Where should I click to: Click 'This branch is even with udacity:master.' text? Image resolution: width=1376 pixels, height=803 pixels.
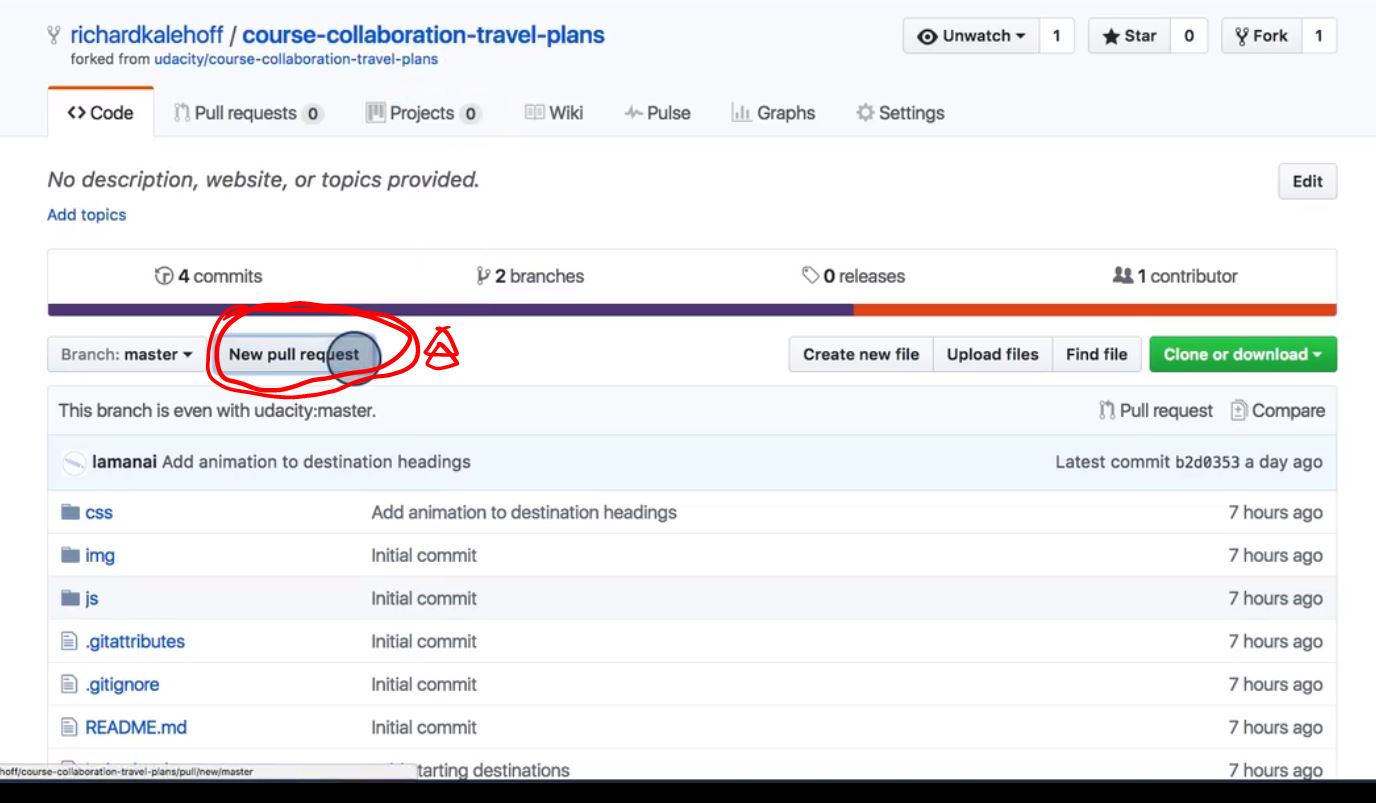pyautogui.click(x=217, y=410)
